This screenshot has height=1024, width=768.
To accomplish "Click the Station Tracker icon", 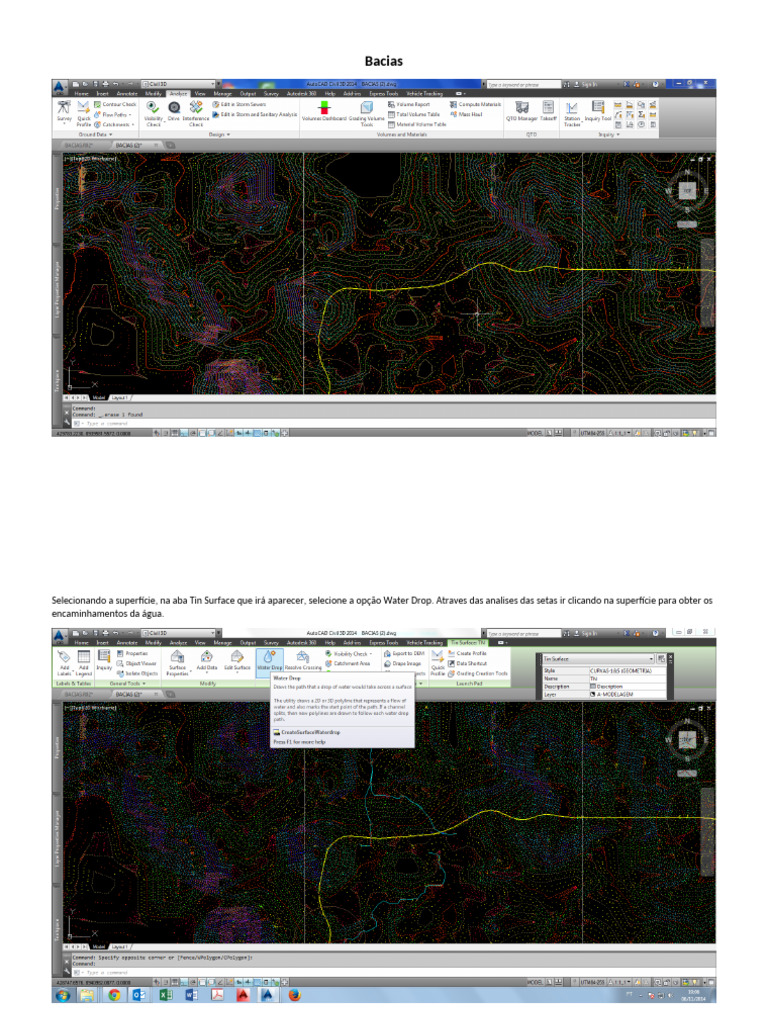I will pyautogui.click(x=572, y=114).
